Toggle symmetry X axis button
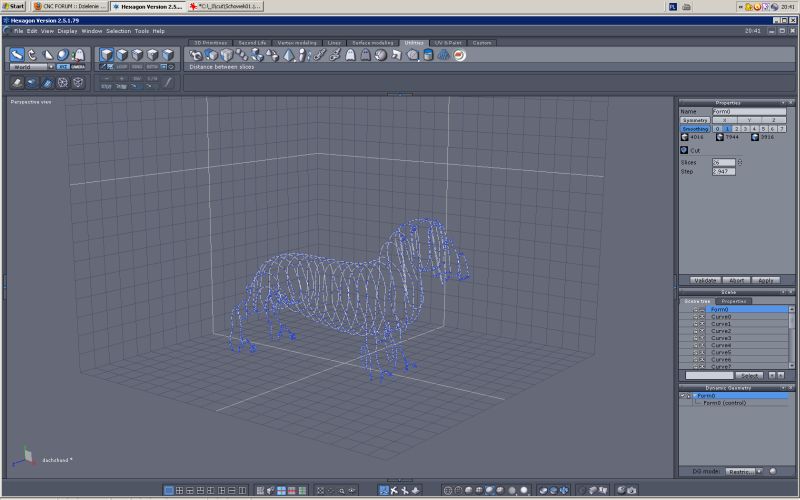This screenshot has width=800, height=500. pyautogui.click(x=724, y=120)
